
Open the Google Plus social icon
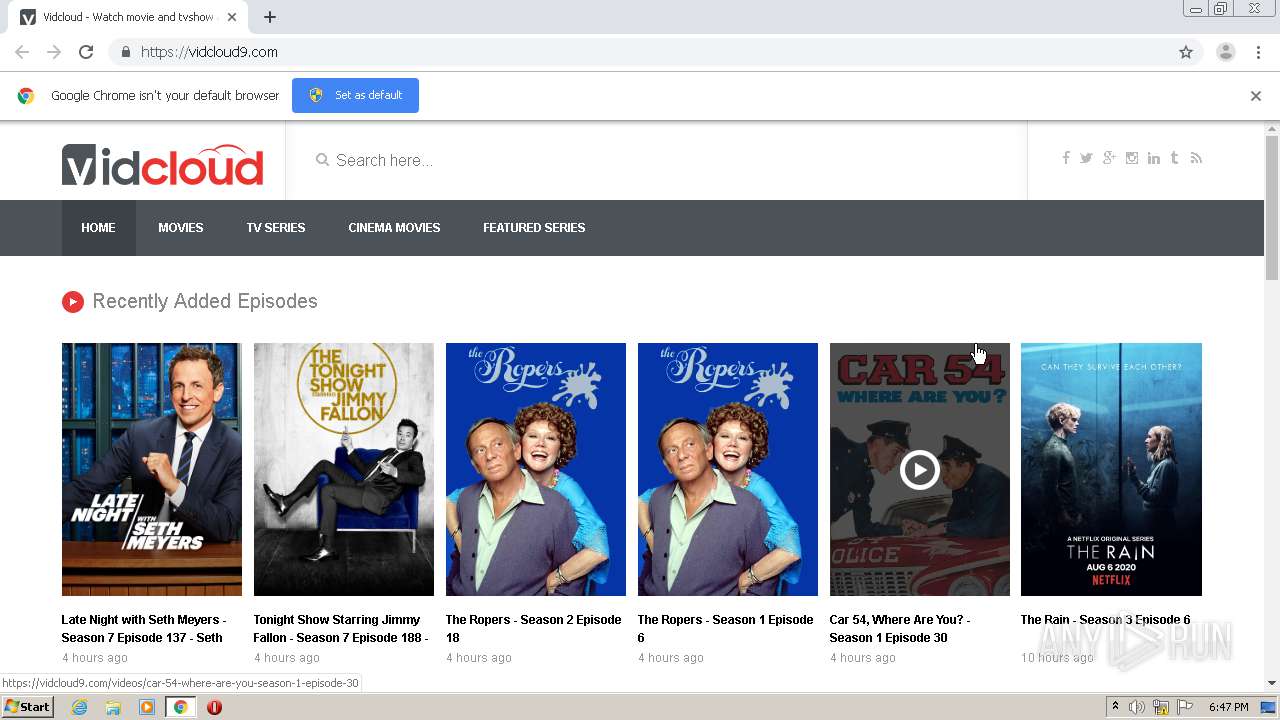[x=1109, y=158]
